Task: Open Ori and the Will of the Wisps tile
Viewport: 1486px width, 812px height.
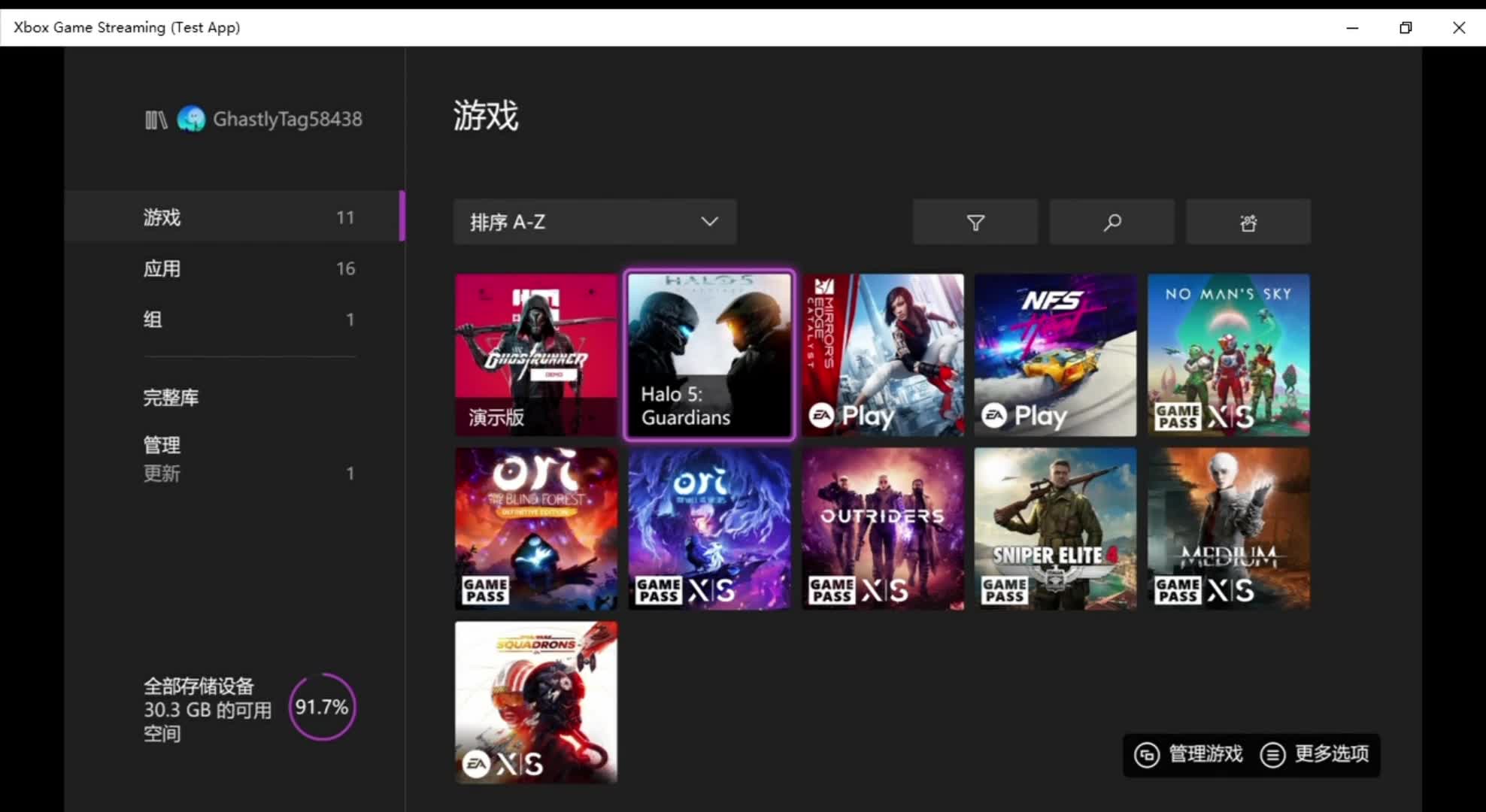Action: 709,529
